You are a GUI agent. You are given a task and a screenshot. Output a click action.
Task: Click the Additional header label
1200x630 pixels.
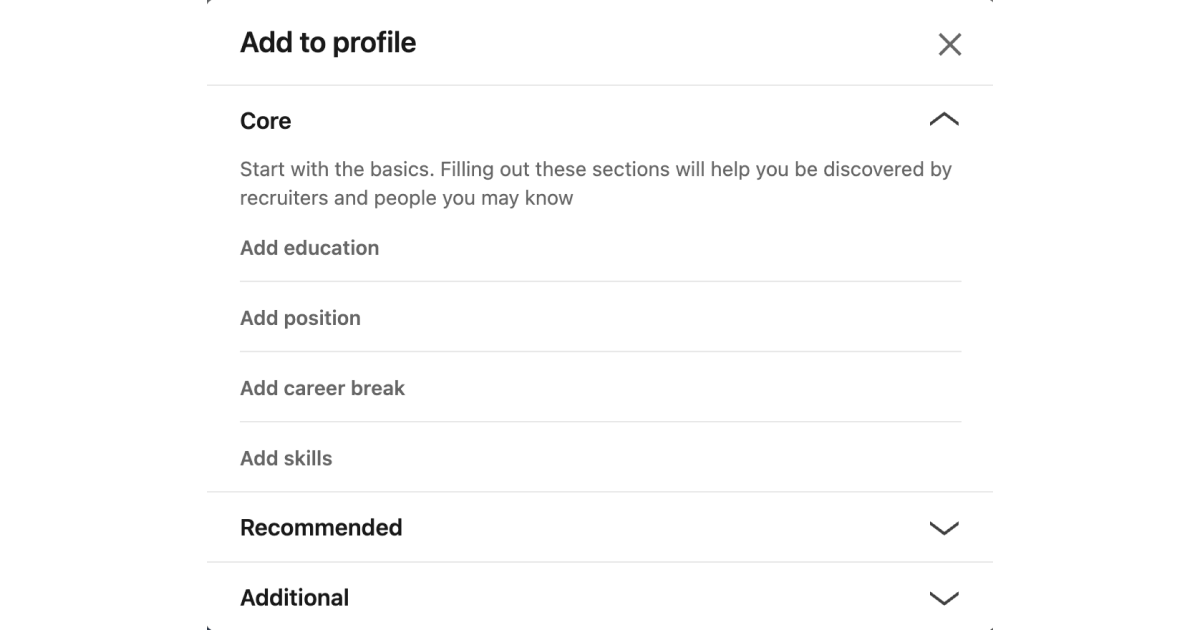294,597
